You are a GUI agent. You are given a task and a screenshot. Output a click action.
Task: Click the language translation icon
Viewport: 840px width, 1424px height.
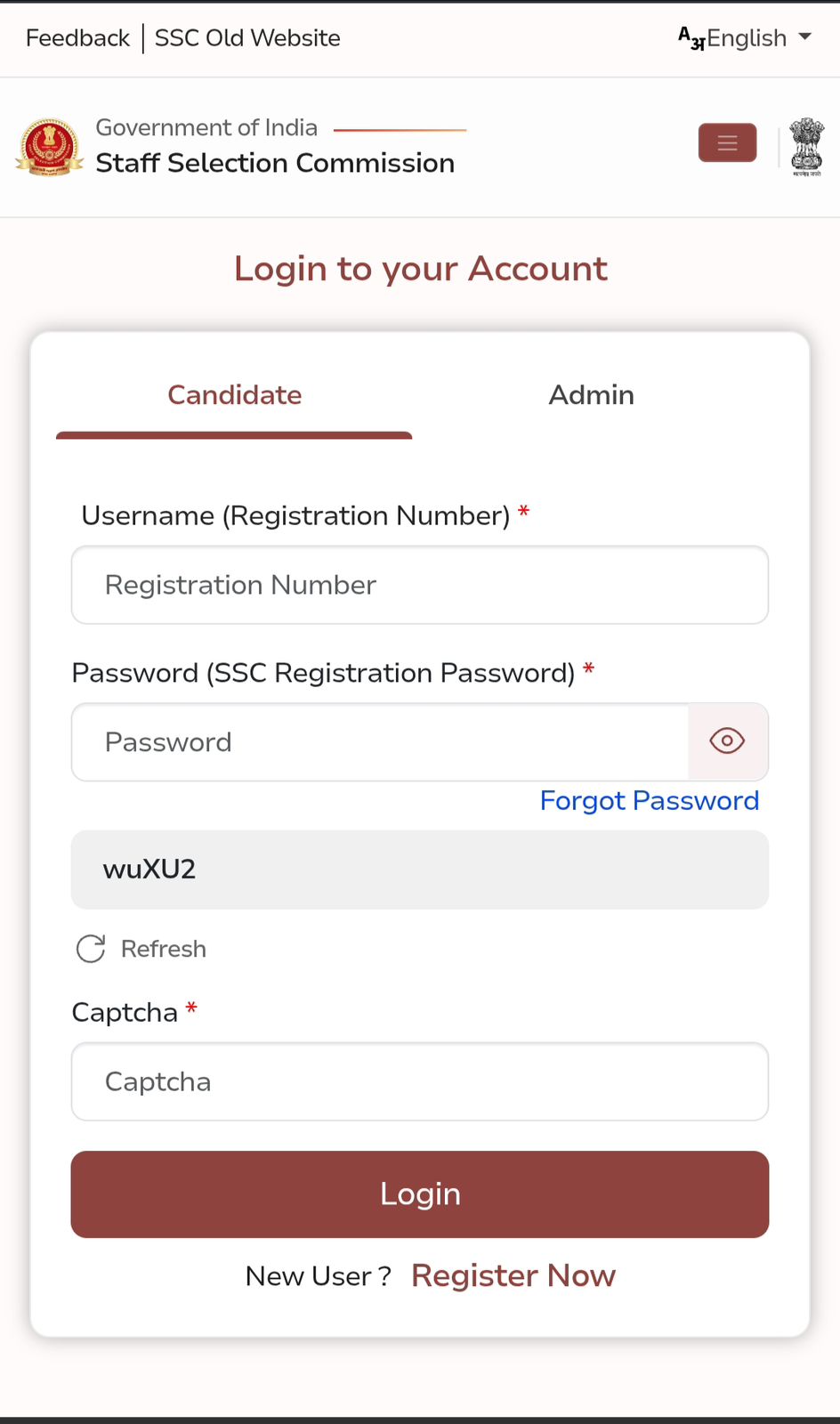tap(691, 38)
